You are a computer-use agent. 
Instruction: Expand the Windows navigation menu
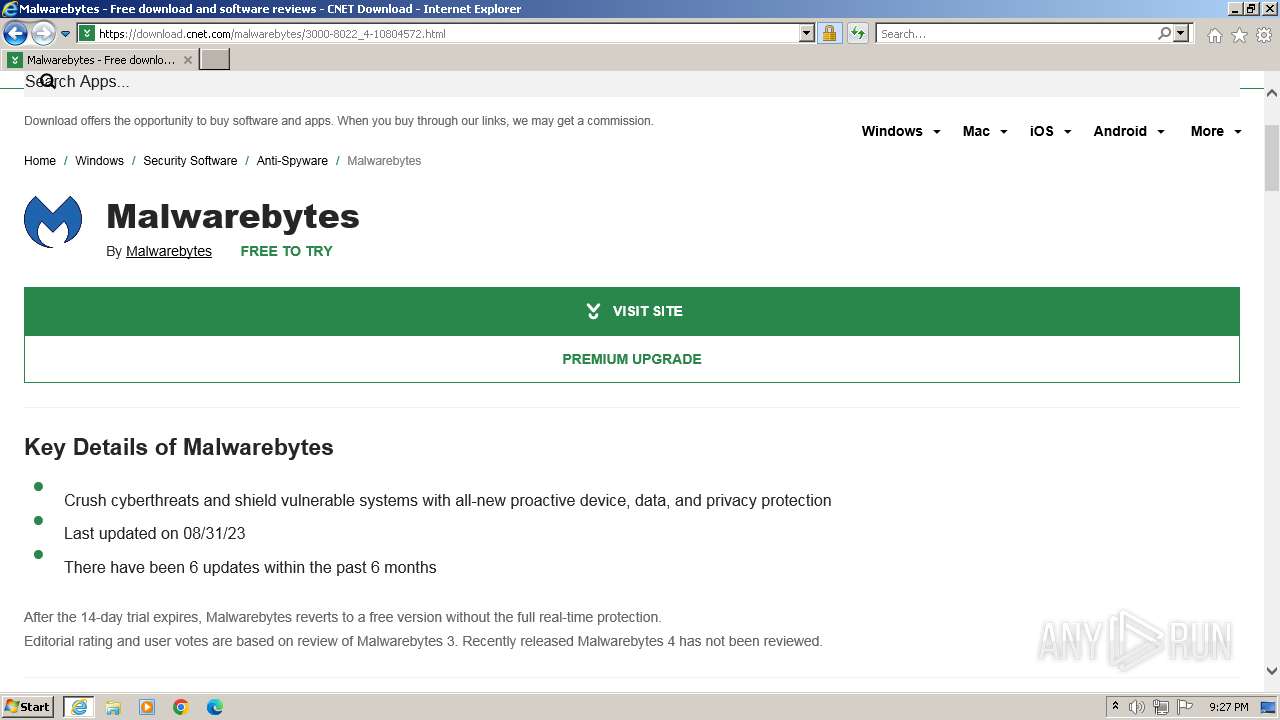click(x=901, y=131)
